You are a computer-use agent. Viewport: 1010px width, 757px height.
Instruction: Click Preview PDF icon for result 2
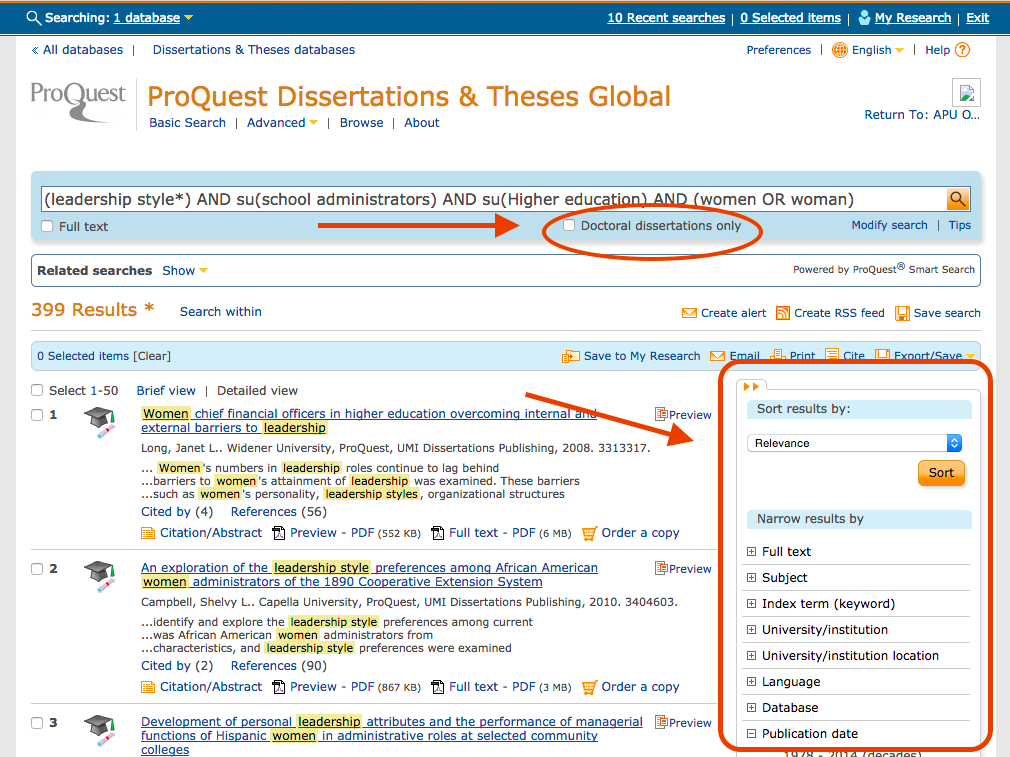tap(279, 687)
